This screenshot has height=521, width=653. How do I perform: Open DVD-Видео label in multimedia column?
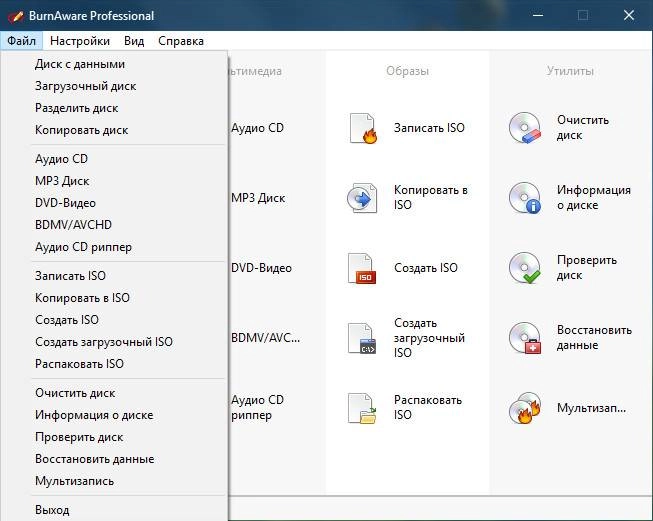261,268
